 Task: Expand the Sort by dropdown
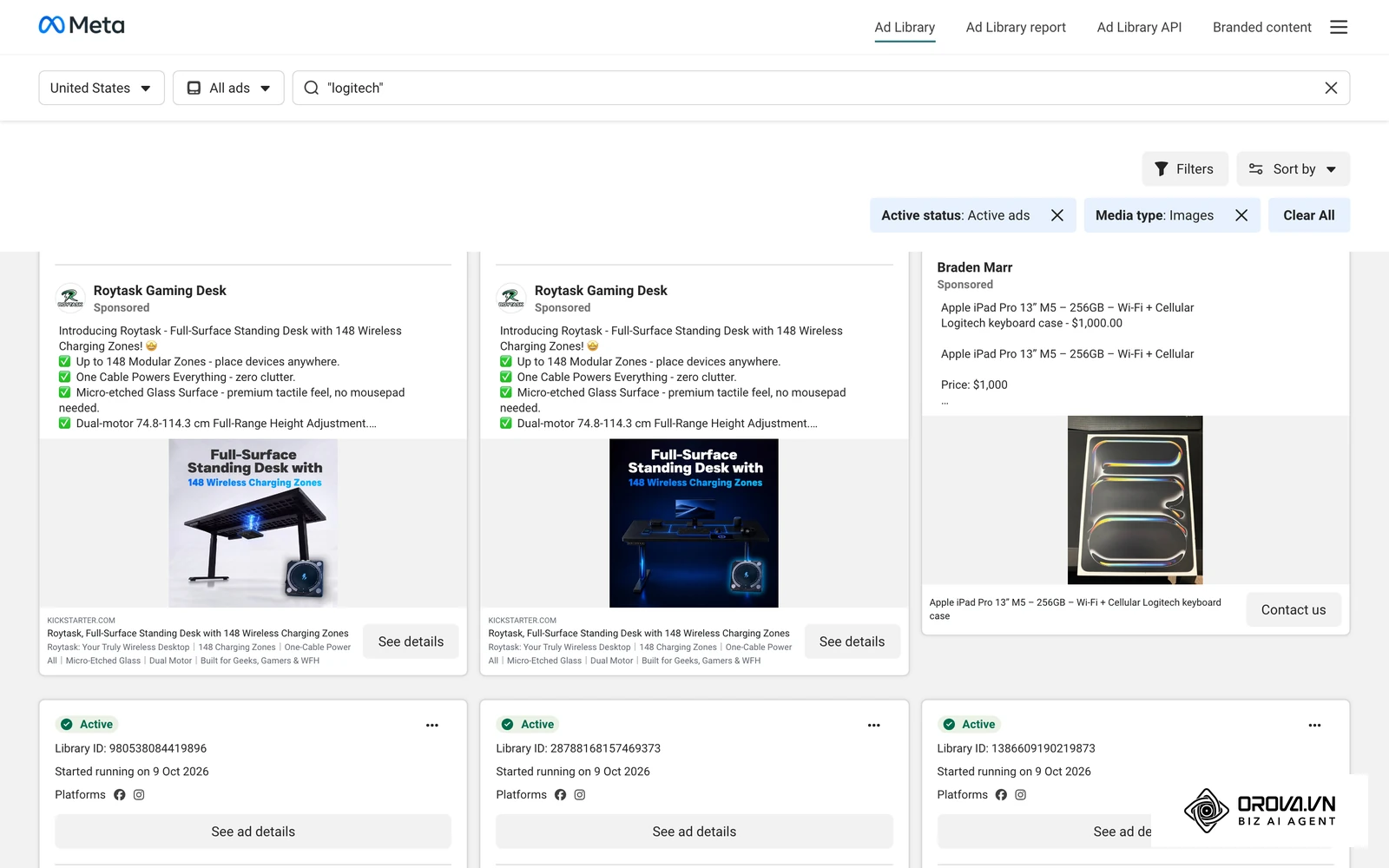coord(1293,169)
